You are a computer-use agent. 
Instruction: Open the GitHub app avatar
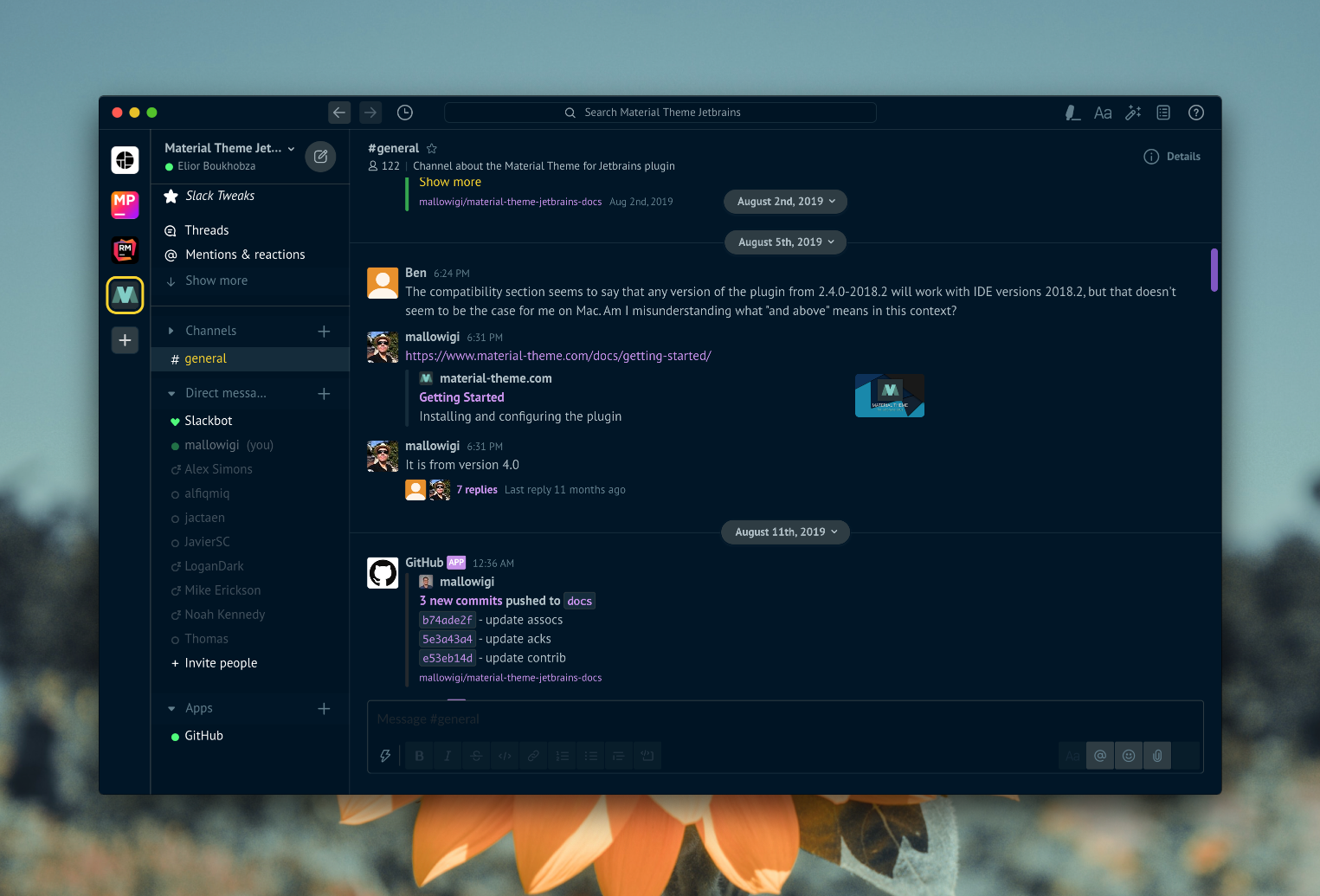383,573
